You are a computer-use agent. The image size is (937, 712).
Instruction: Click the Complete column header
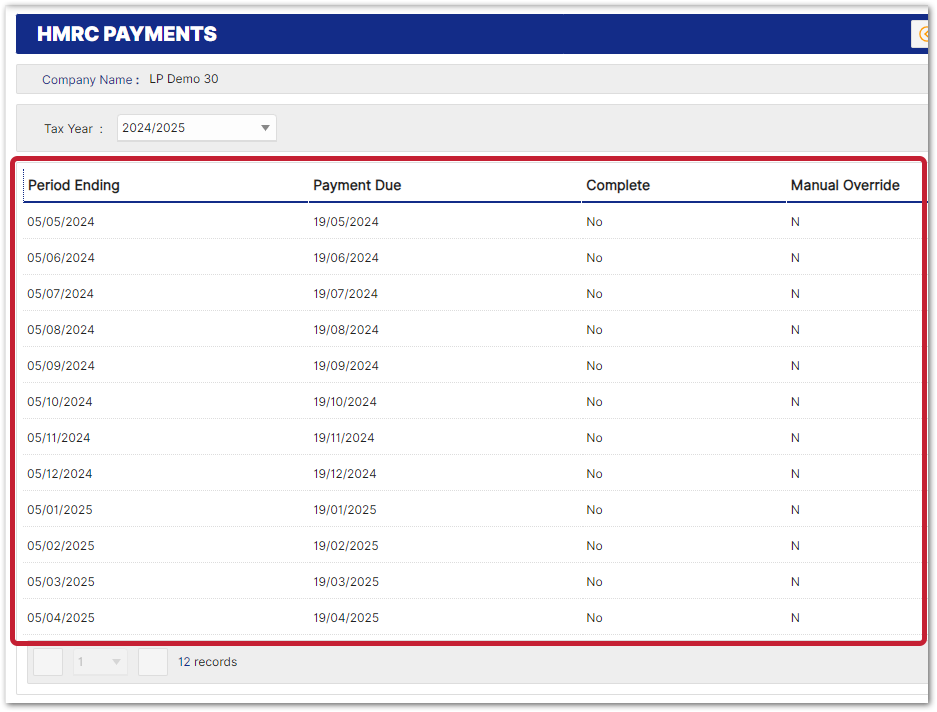(618, 185)
